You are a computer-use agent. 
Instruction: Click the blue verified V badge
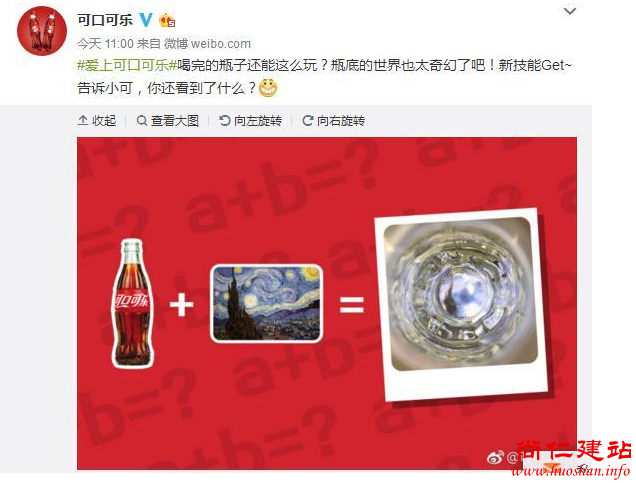(x=146, y=19)
